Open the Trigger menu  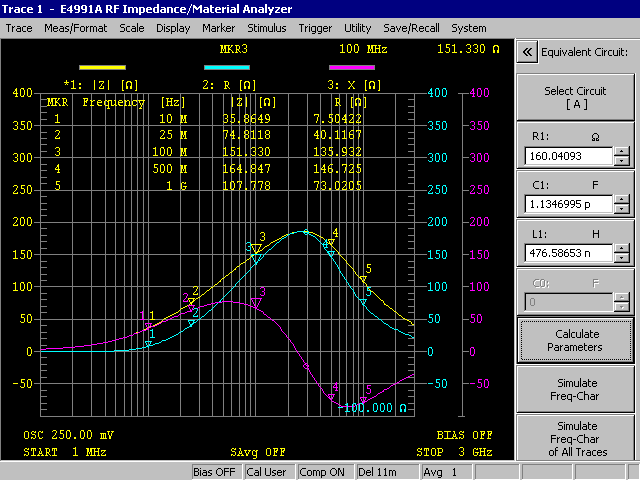[315, 28]
